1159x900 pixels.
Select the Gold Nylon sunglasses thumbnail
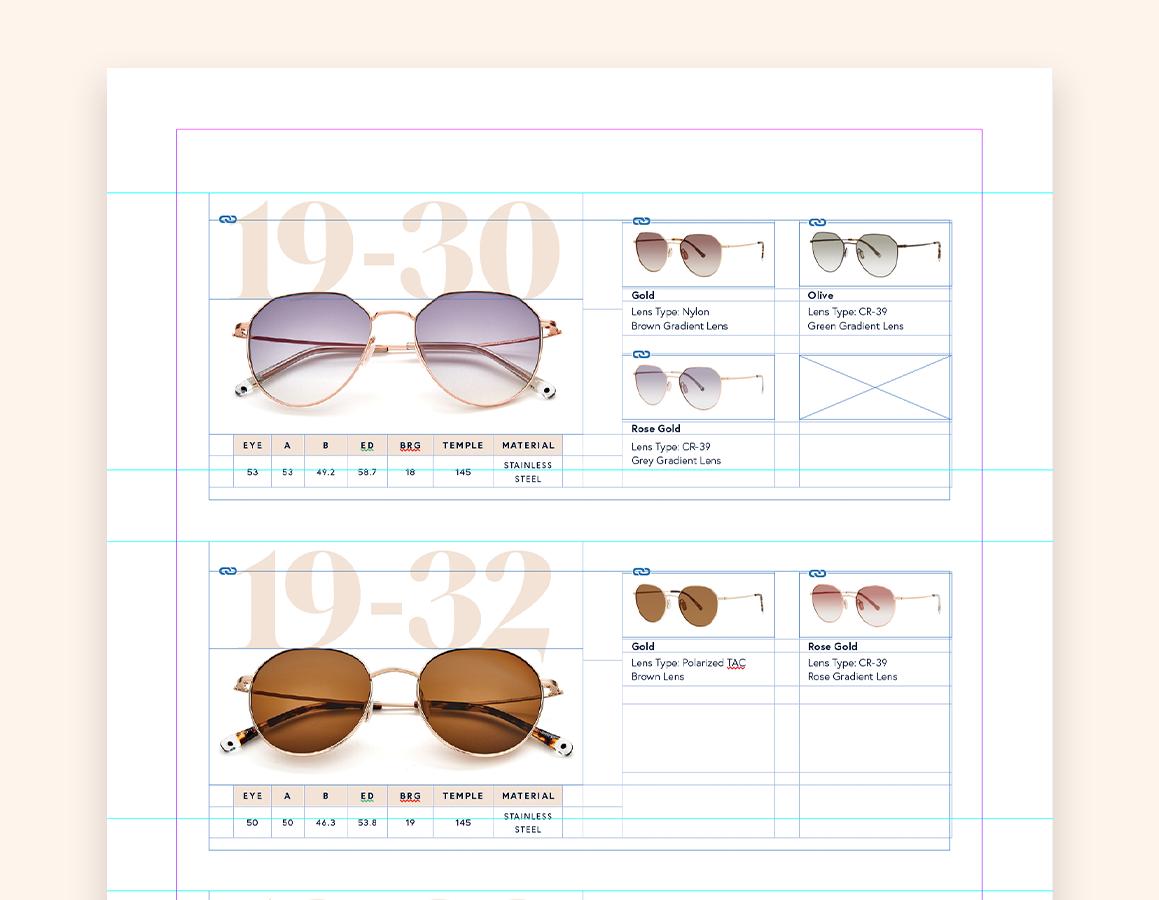pyautogui.click(x=699, y=254)
